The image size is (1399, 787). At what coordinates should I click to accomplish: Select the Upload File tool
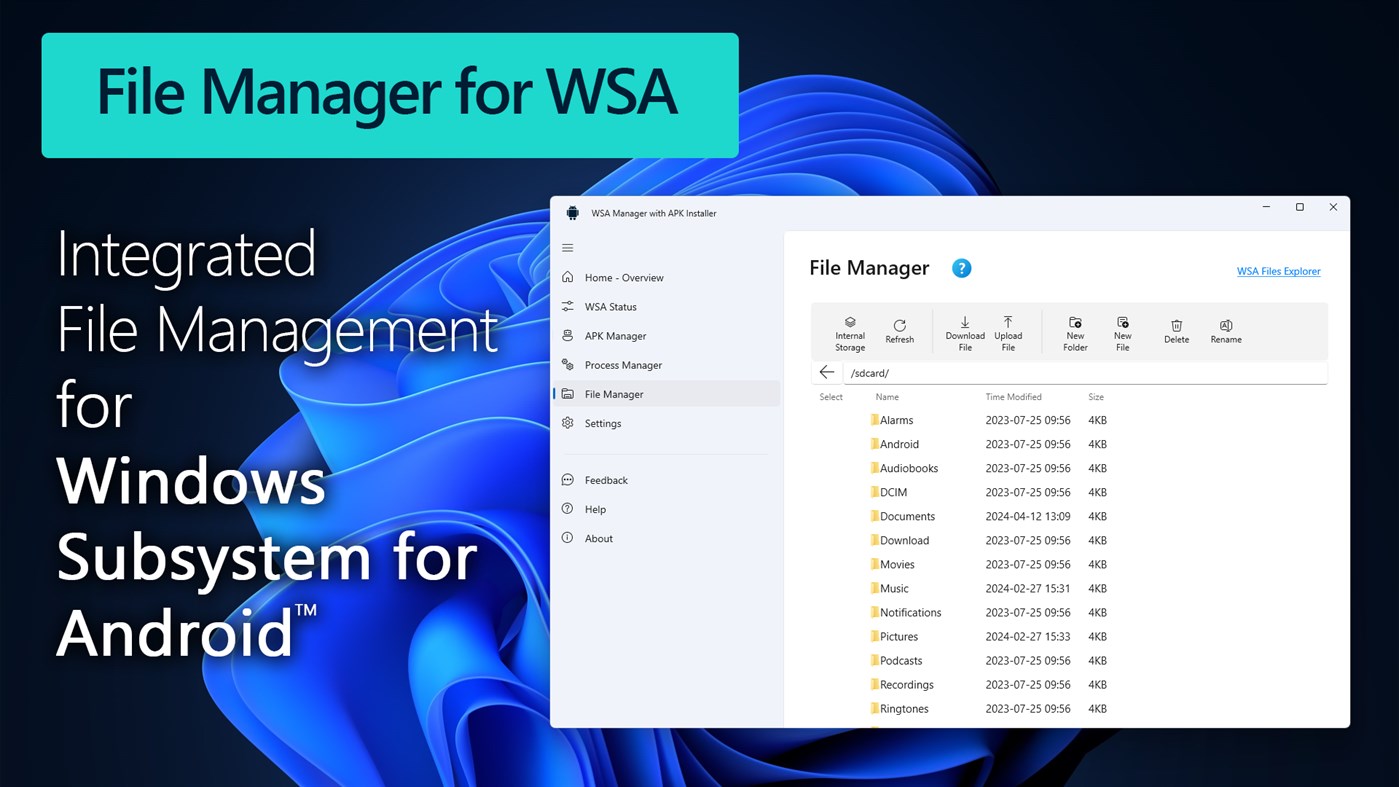(x=1008, y=331)
